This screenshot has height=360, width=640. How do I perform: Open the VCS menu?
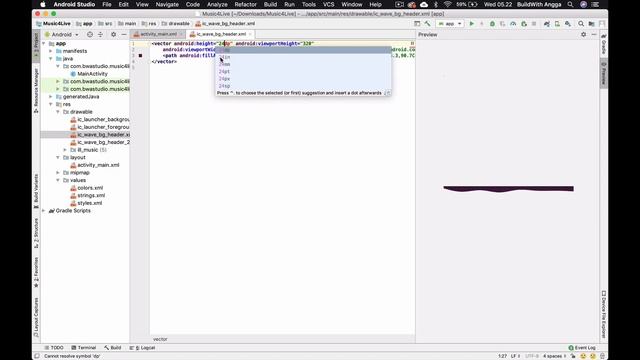tap(329, 4)
